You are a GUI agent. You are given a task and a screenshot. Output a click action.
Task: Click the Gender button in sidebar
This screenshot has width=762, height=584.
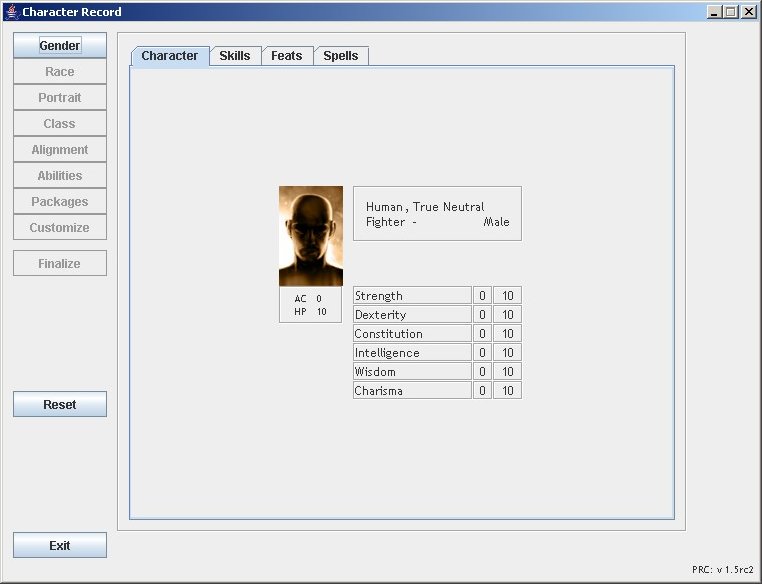click(x=60, y=46)
